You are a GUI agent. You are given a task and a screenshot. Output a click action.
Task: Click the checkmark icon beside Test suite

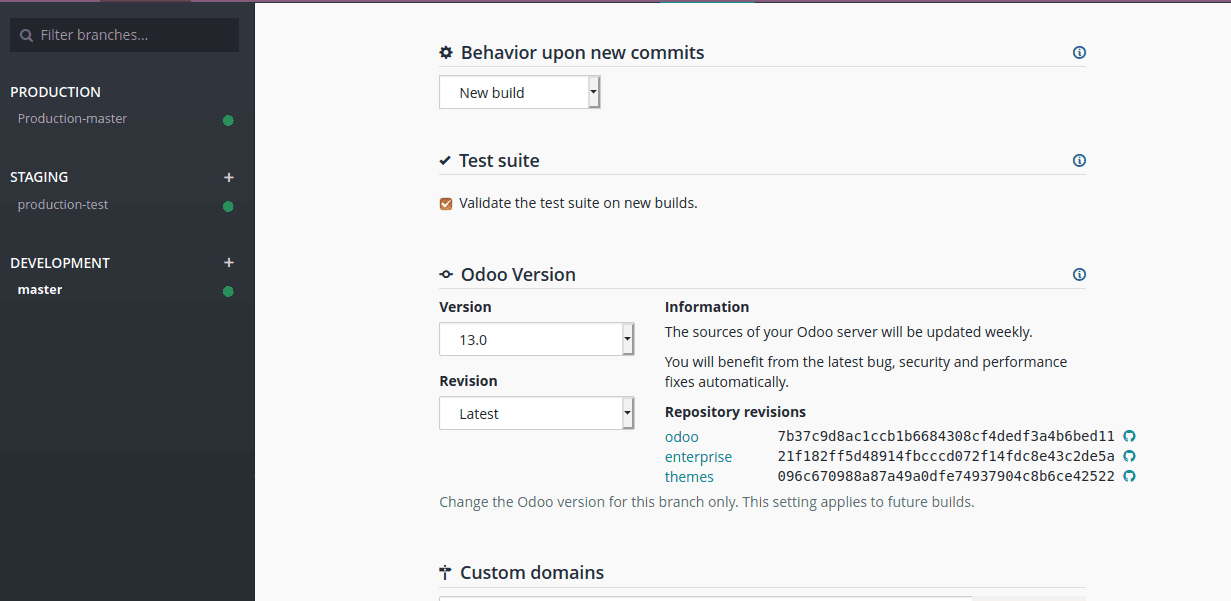[x=445, y=161]
